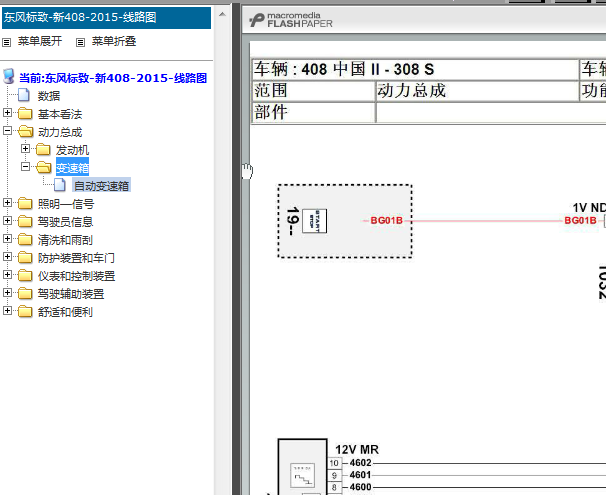Viewport: 606px width, 495px height.
Task: Click the open 变速箱 folder icon
Action: 44,167
